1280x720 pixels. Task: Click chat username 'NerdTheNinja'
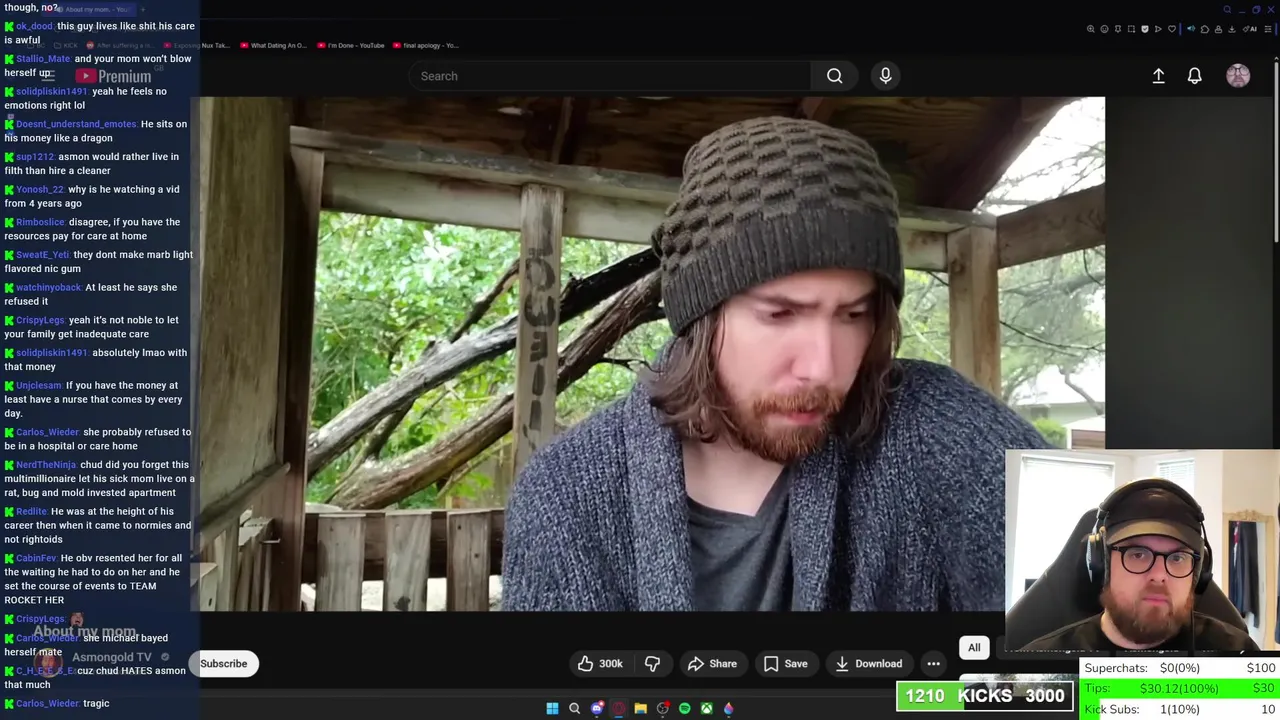(x=46, y=465)
